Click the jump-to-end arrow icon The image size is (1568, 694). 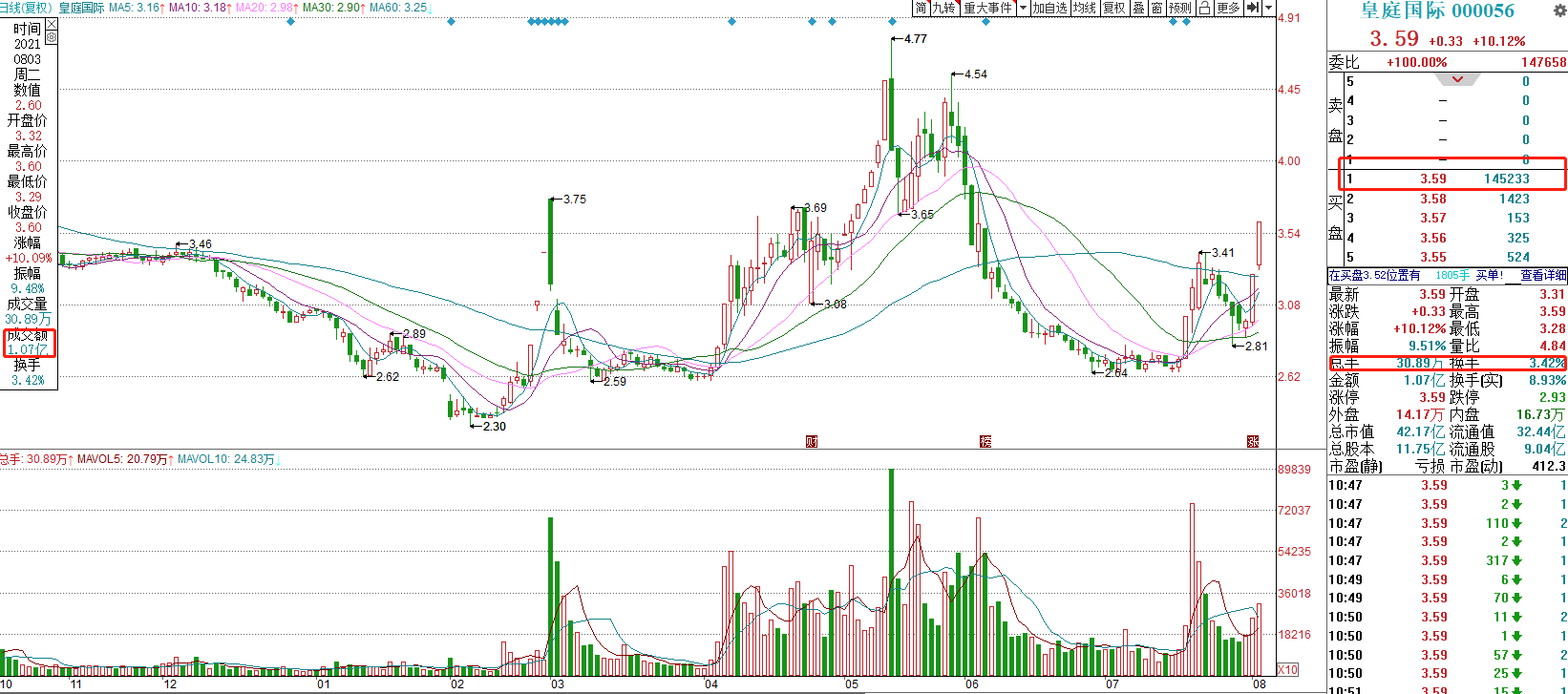click(1253, 8)
